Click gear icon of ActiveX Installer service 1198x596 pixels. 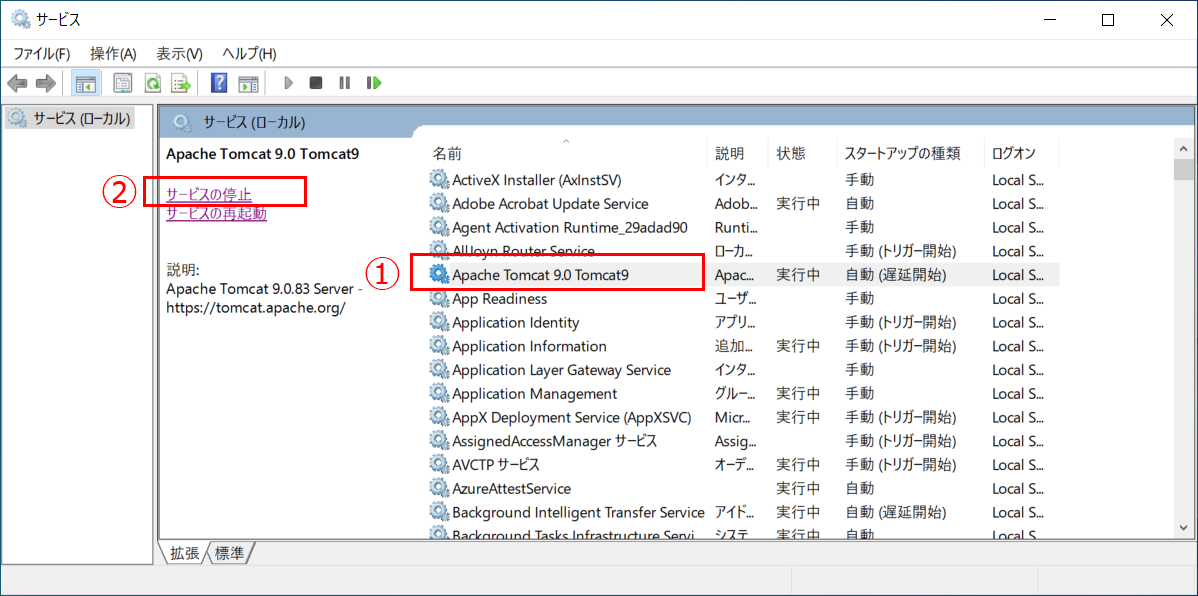pos(439,180)
